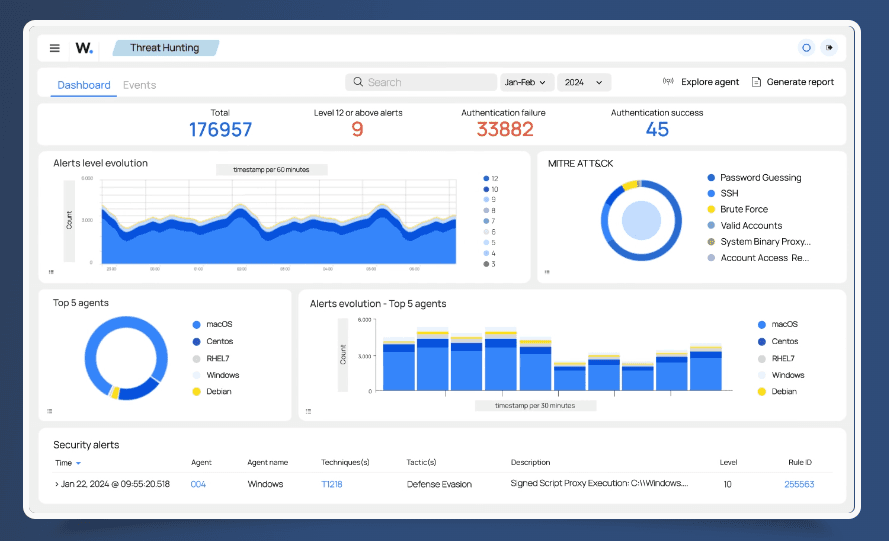Click the Explore agent signal icon
The width and height of the screenshot is (889, 541).
[x=668, y=82]
